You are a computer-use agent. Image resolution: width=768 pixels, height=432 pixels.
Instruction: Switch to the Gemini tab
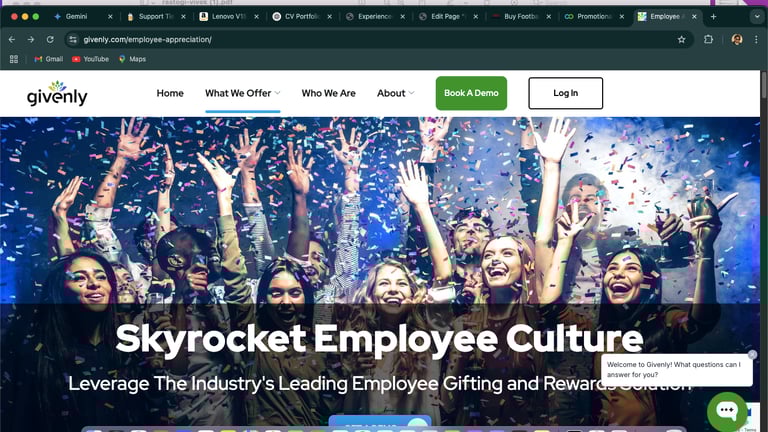click(77, 17)
